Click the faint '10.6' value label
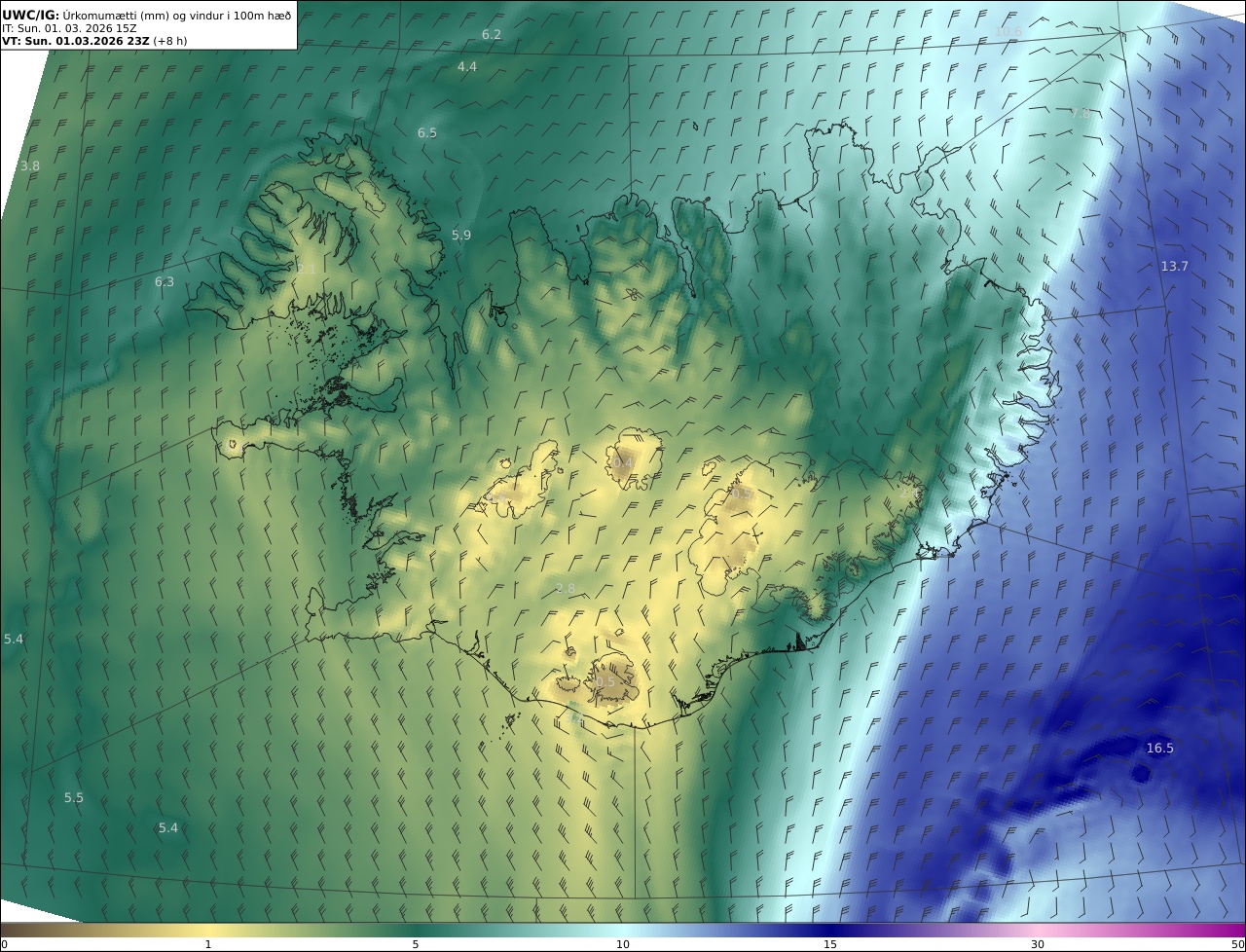 [1008, 31]
